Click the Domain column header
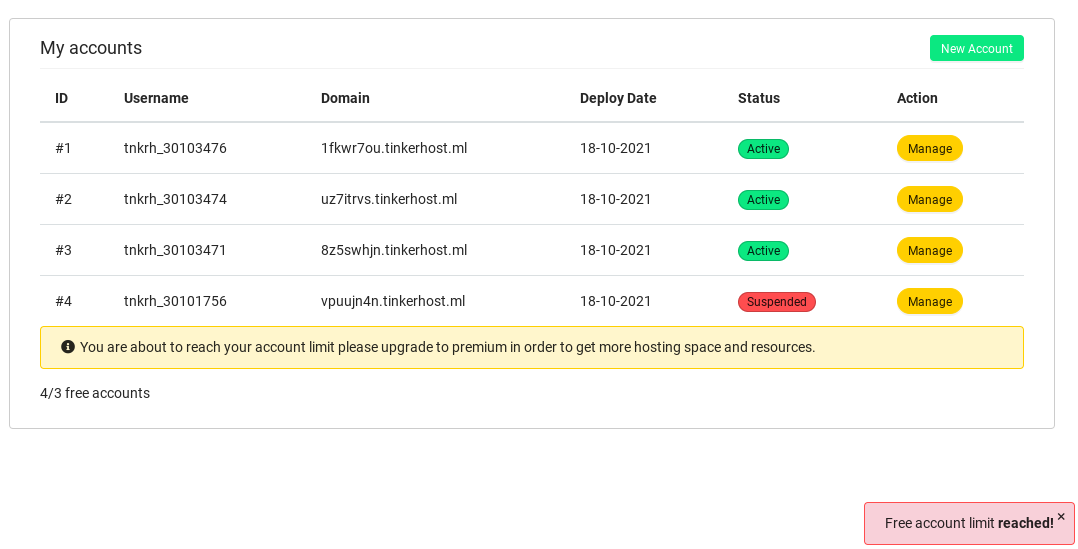Image resolution: width=1078 pixels, height=549 pixels. [x=345, y=98]
